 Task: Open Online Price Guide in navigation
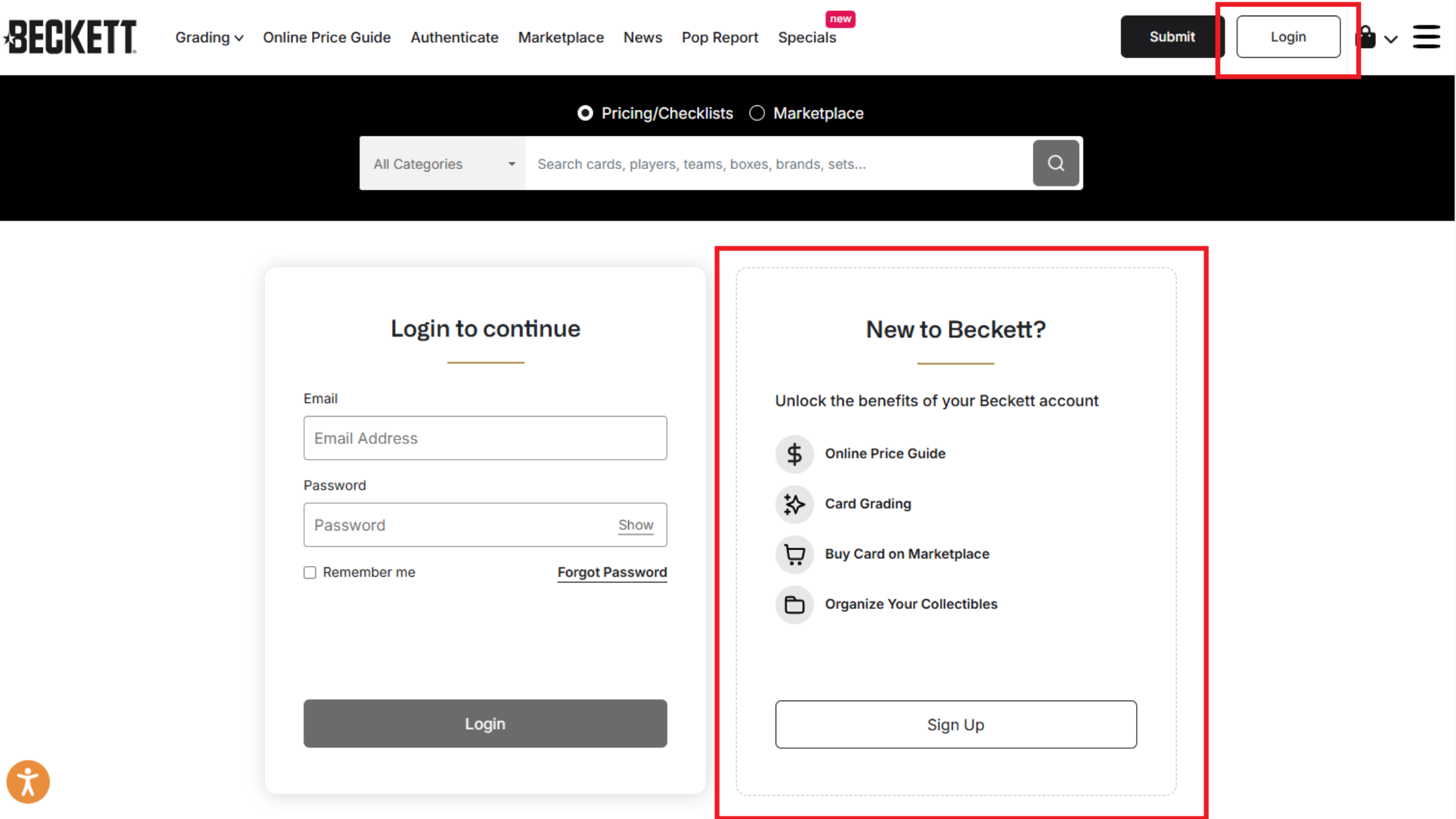click(327, 38)
